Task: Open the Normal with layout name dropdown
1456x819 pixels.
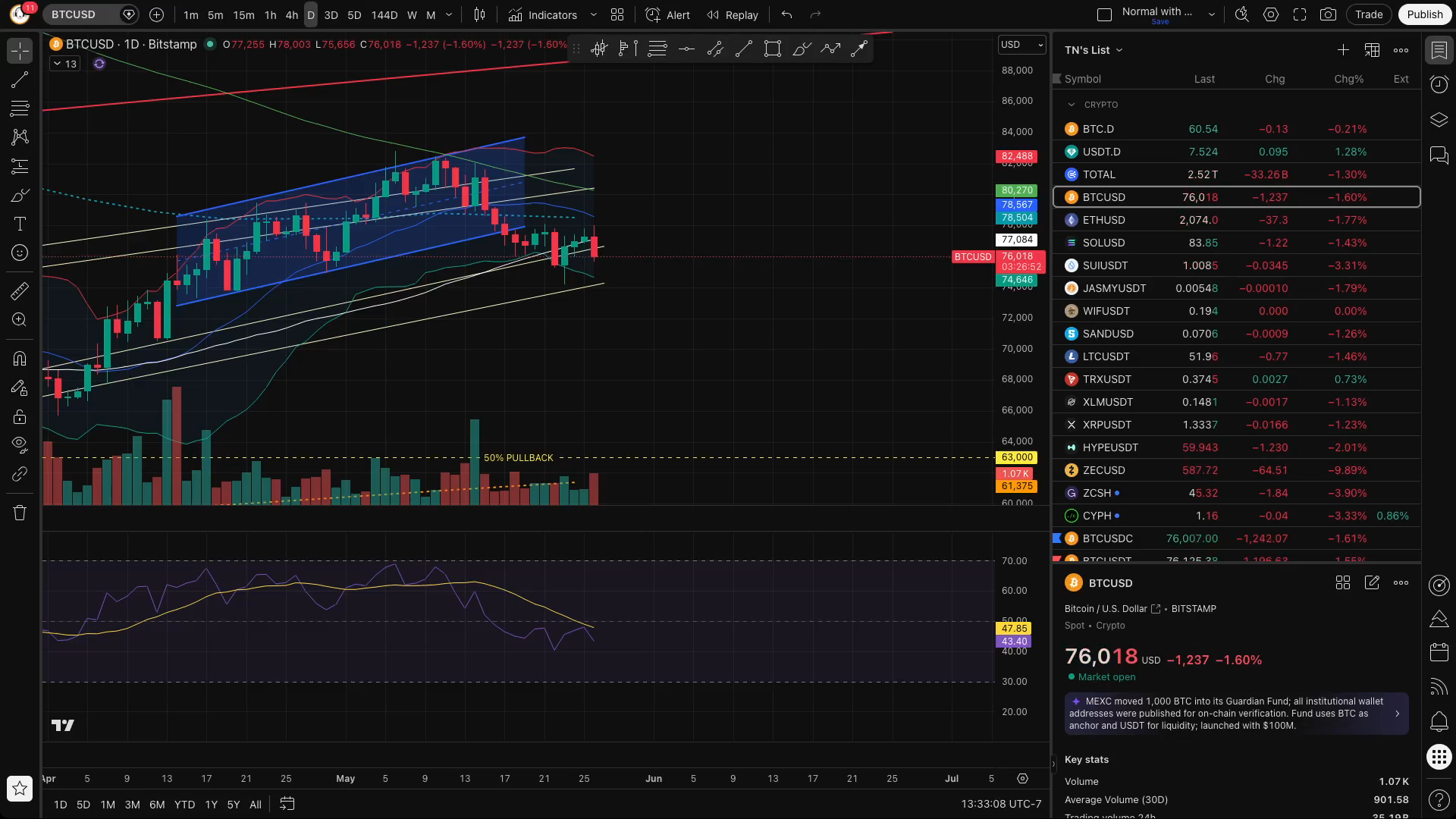Action: pyautogui.click(x=1212, y=14)
